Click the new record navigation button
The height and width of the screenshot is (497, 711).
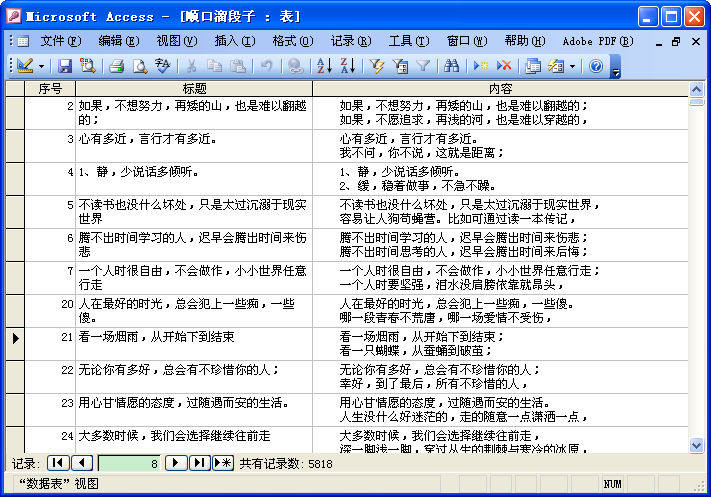[x=223, y=463]
